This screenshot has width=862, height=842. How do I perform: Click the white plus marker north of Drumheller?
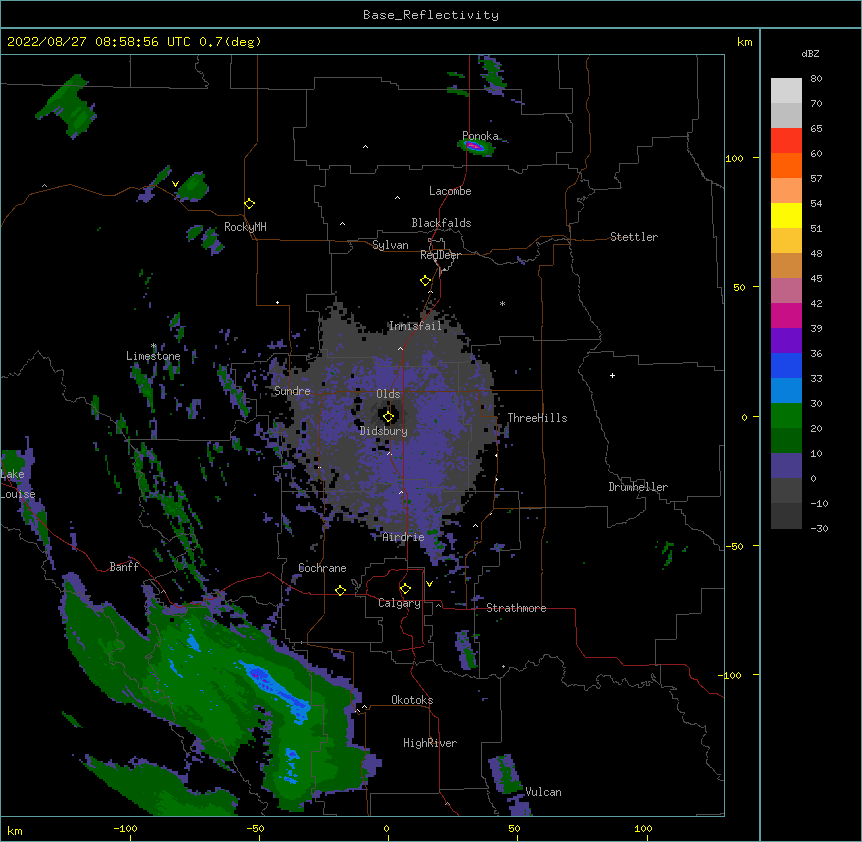coord(612,375)
